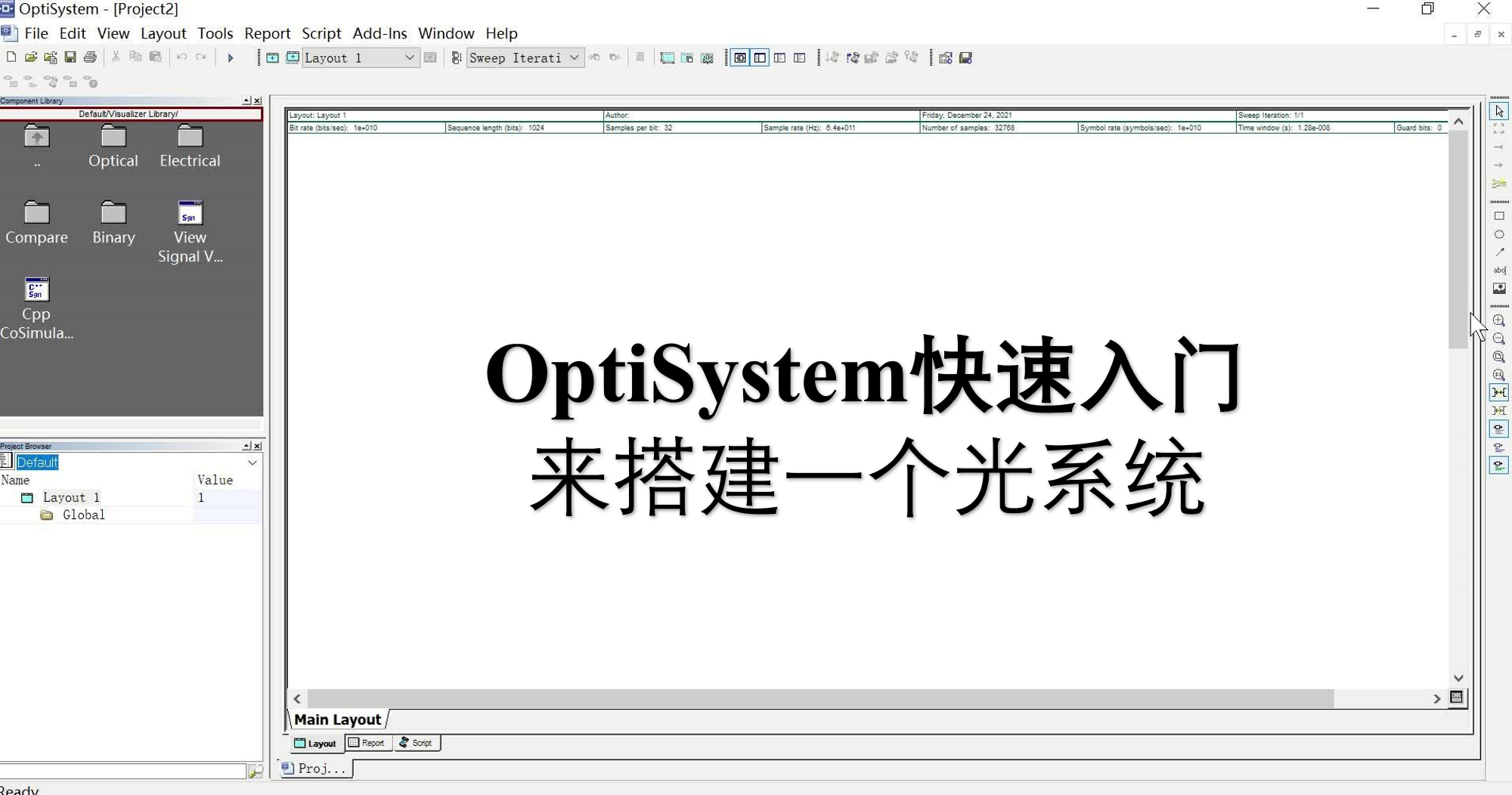Click the horizontal scrollbar right arrow
1512x795 pixels.
pyautogui.click(x=1436, y=699)
